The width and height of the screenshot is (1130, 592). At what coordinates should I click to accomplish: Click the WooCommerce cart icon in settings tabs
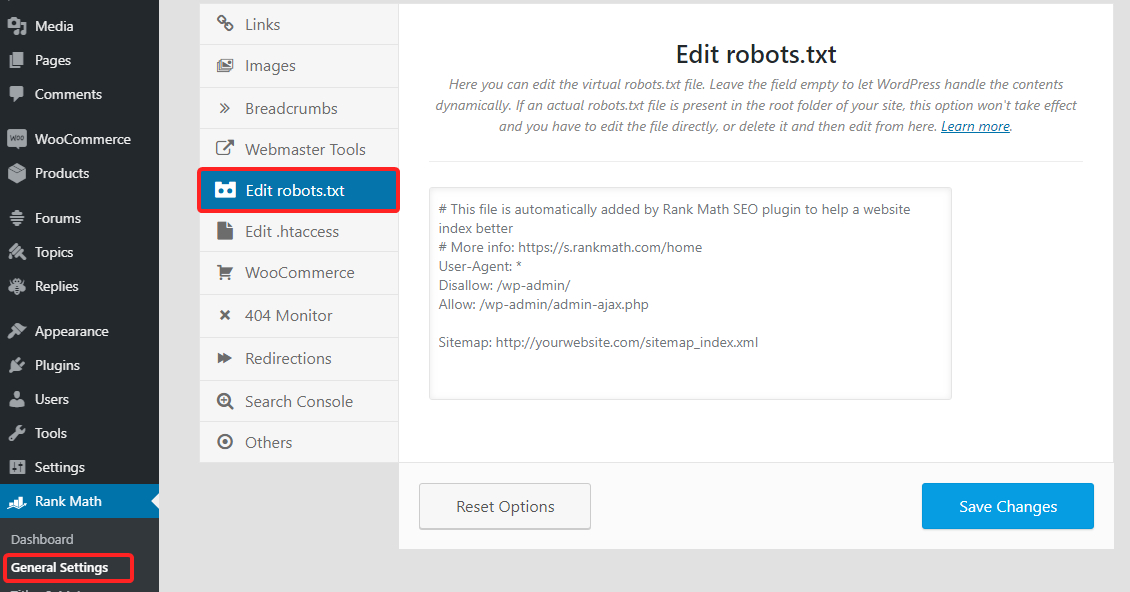(225, 272)
